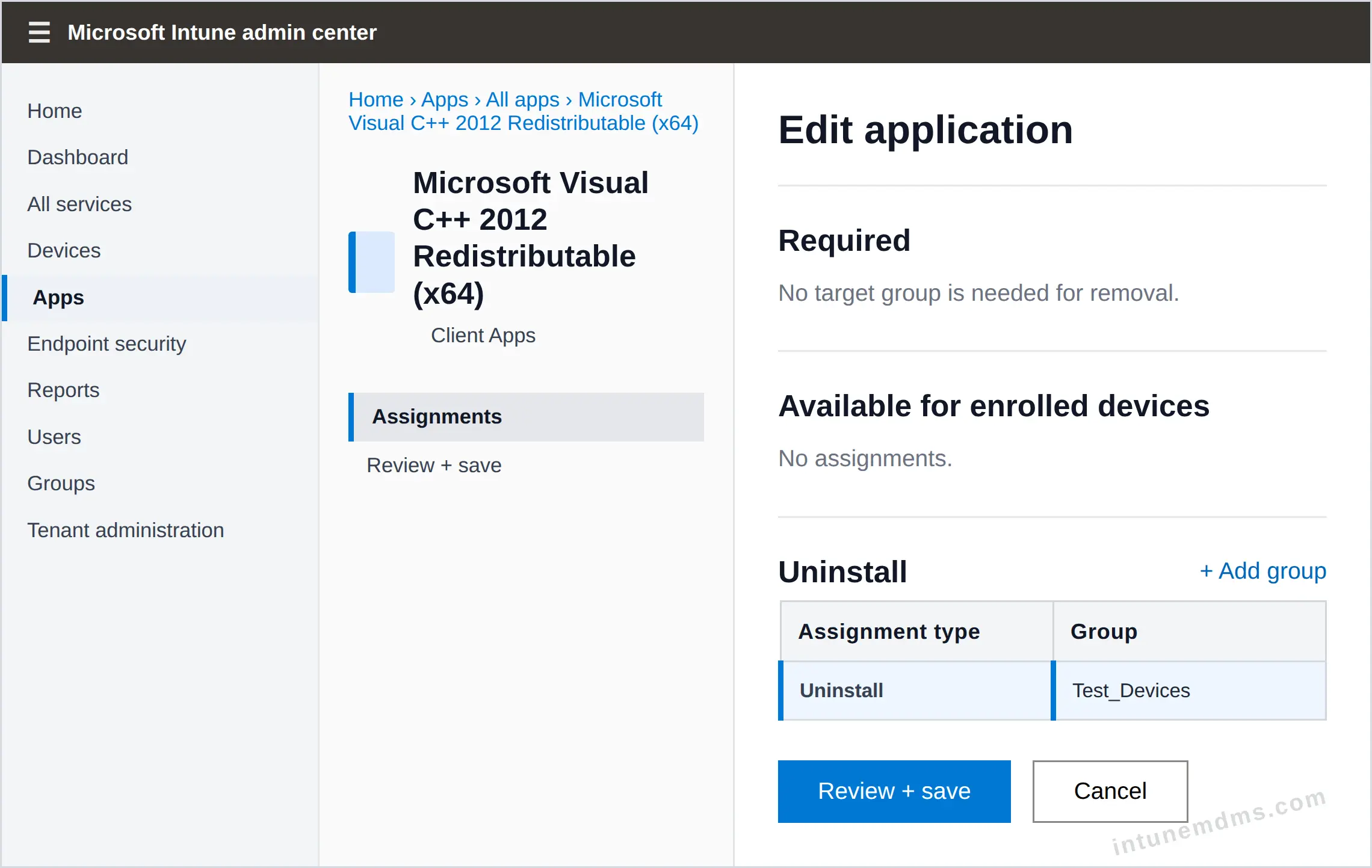Navigate to Groups
This screenshot has height=868, width=1372.
tap(61, 483)
